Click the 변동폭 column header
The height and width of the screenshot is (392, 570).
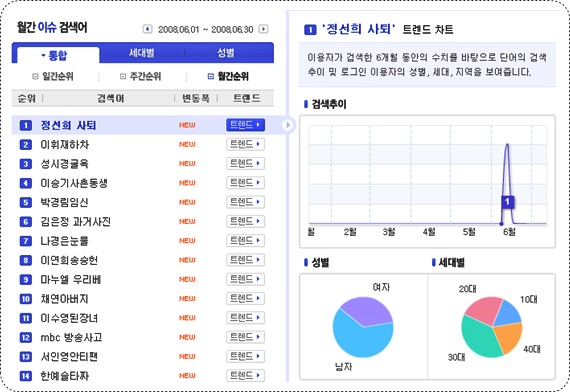(196, 98)
